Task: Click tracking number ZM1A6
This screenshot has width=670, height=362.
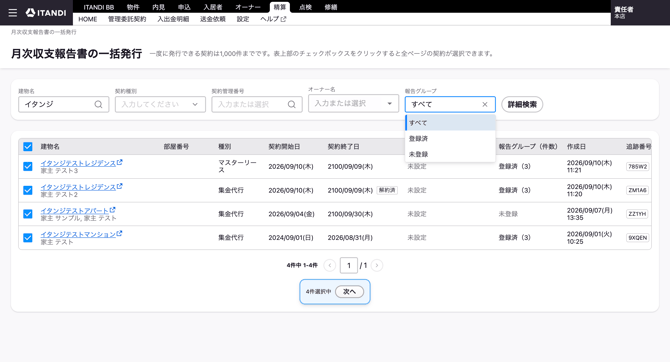Action: [x=638, y=190]
